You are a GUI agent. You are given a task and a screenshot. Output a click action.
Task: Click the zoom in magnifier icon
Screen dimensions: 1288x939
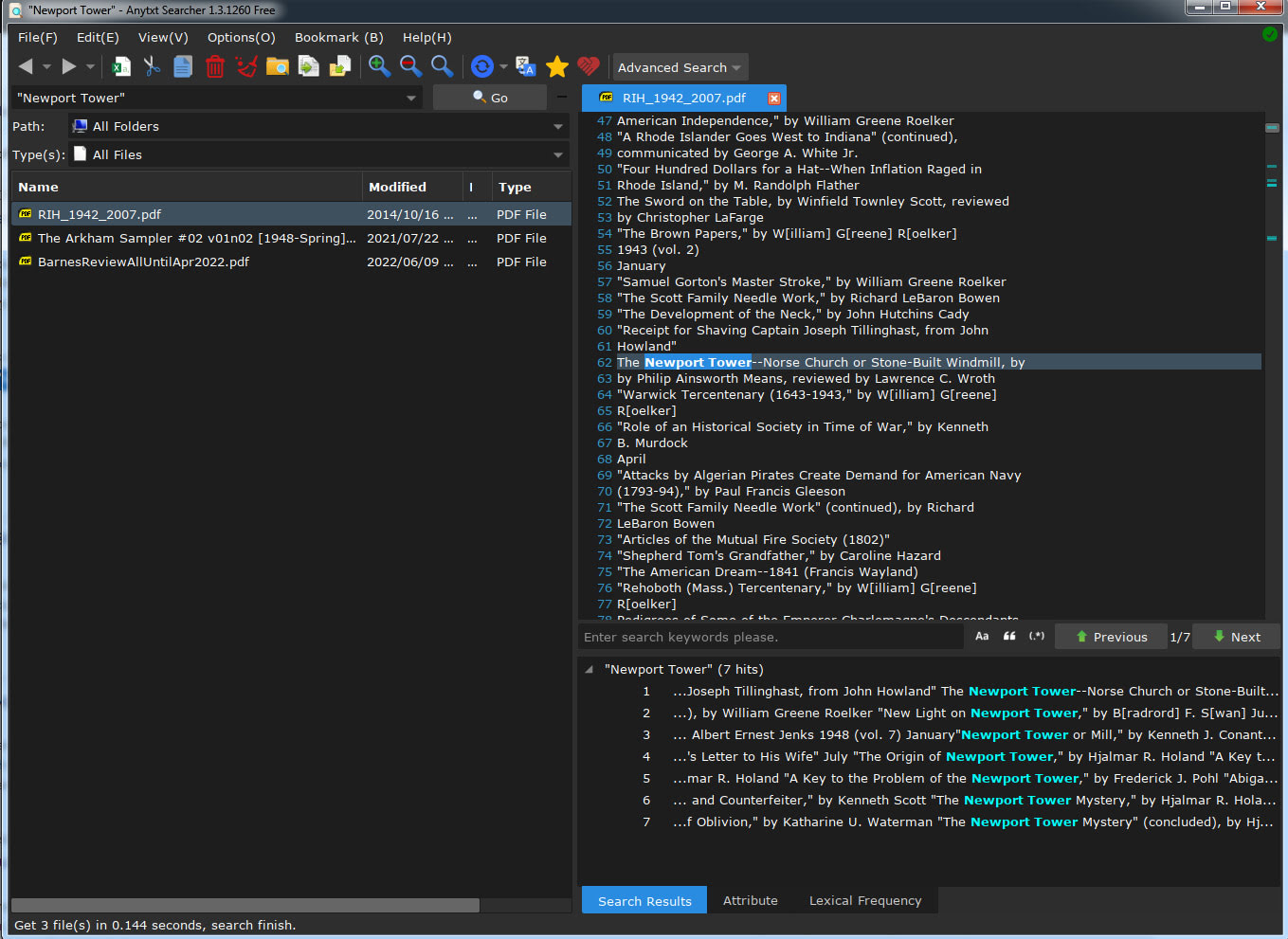click(x=379, y=66)
